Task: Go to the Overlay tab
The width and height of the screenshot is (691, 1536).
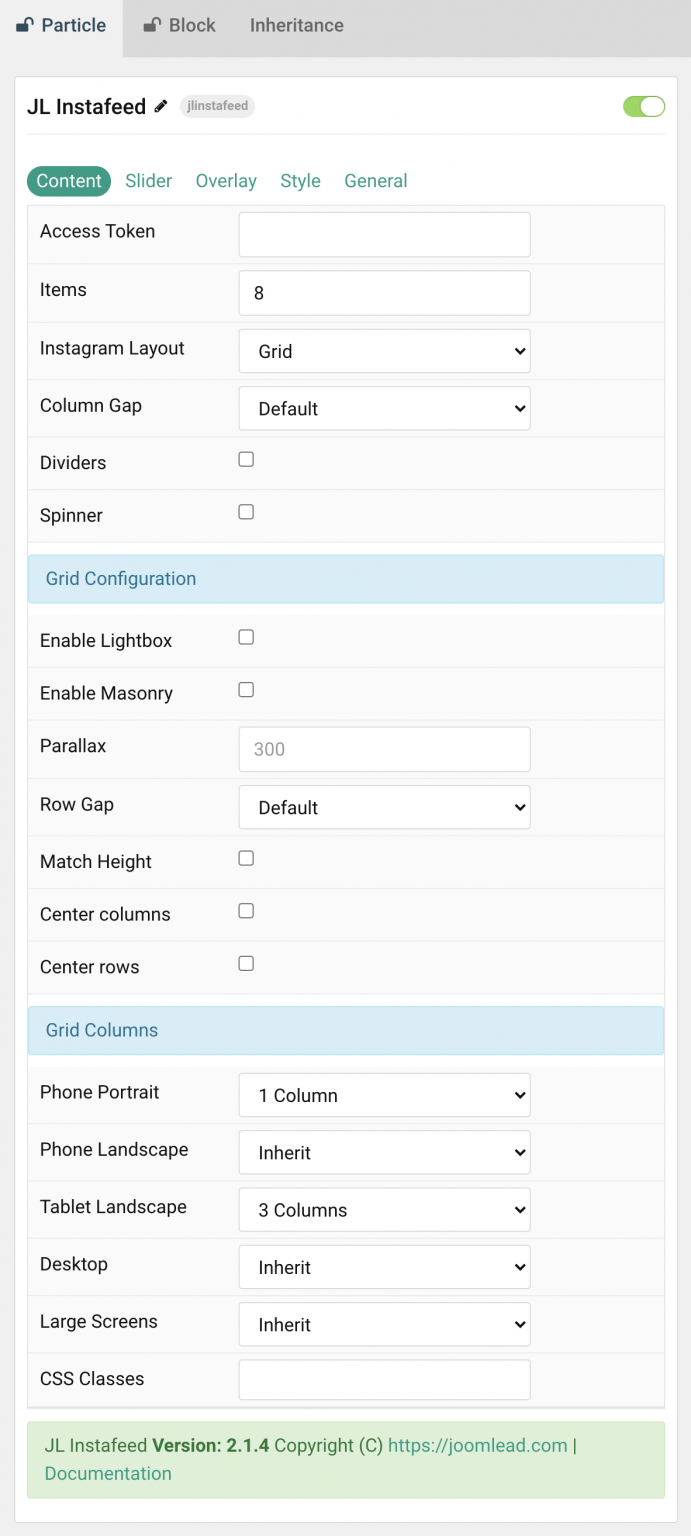Action: (x=226, y=181)
